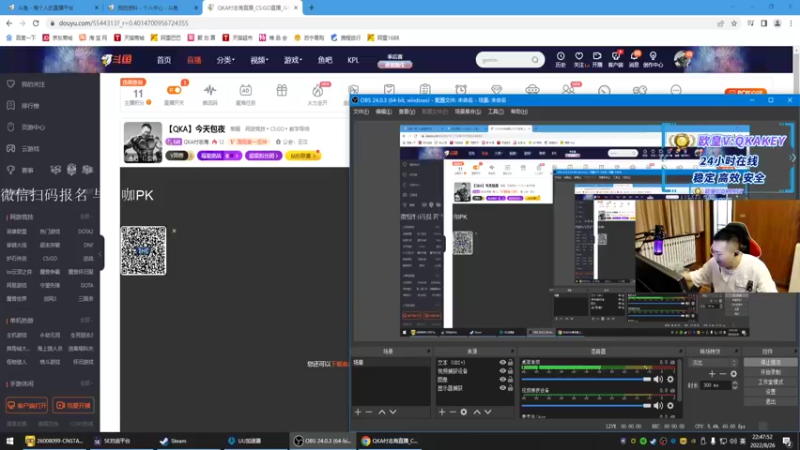Add a scene with the OBS scenes plus icon
The image size is (800, 450).
point(358,412)
